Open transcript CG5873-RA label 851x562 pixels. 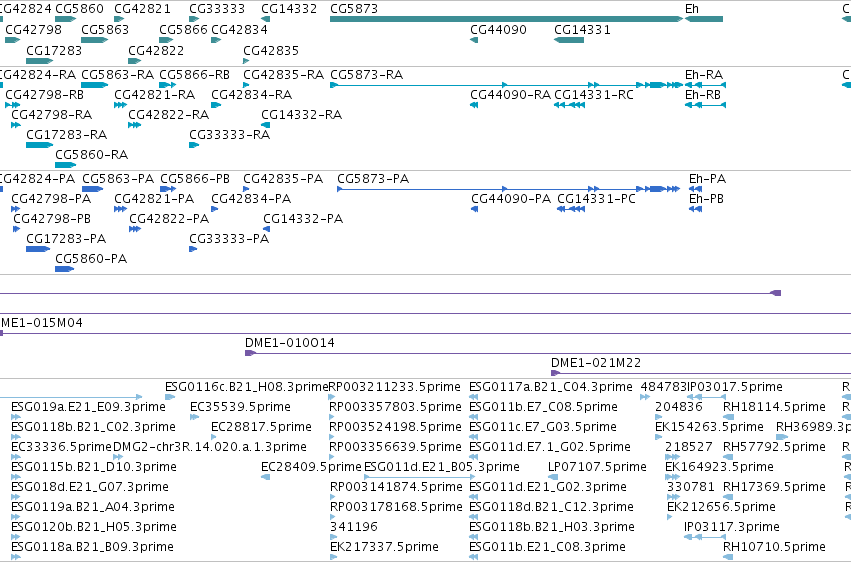pyautogui.click(x=366, y=74)
